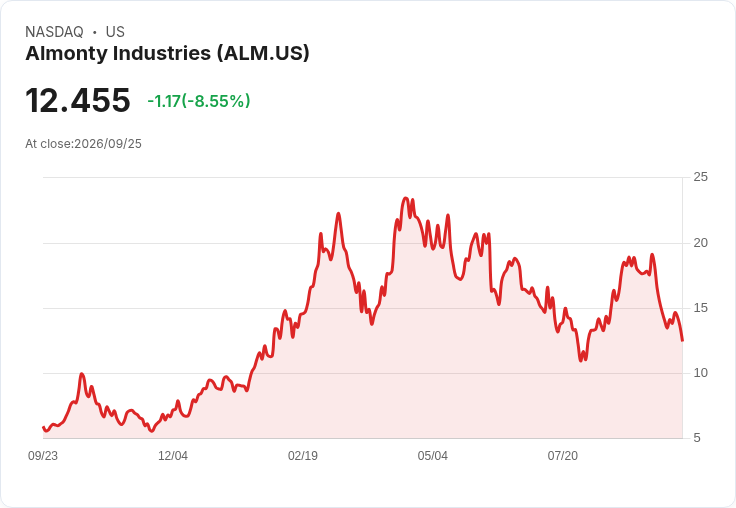Click the -1.17(-8.55%) change value
Image resolution: width=736 pixels, height=508 pixels.
199,101
